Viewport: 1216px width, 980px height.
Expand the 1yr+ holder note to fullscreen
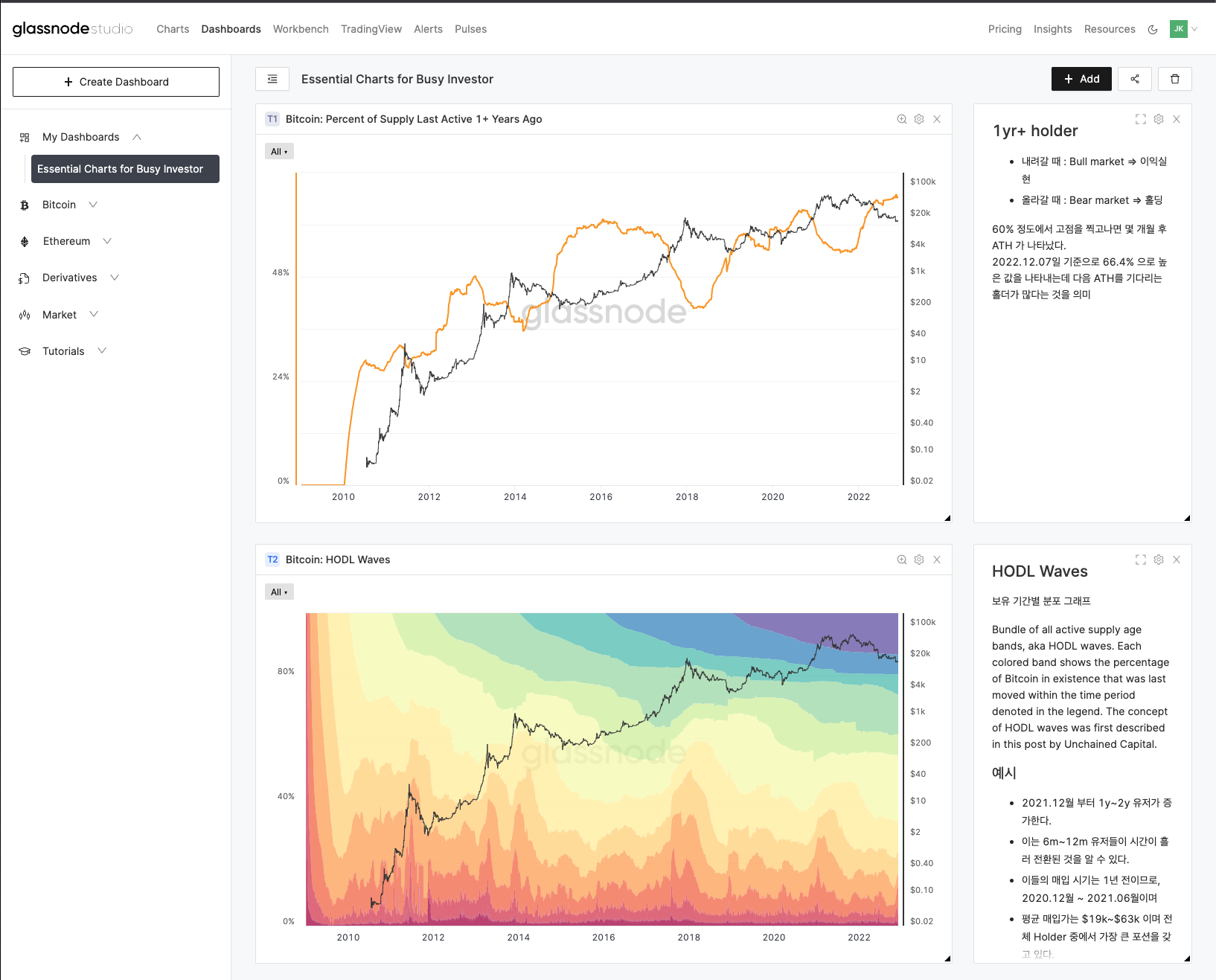(x=1140, y=119)
